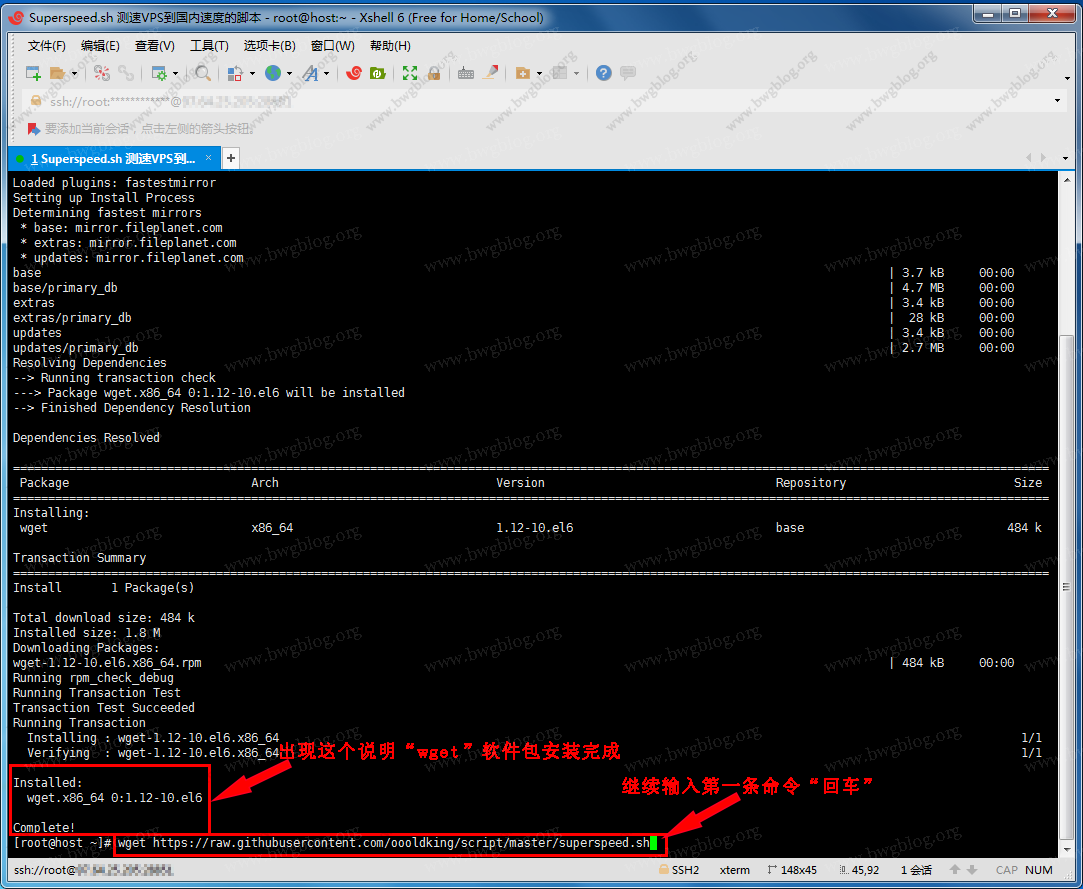Open the session Properties gear icon

point(159,73)
